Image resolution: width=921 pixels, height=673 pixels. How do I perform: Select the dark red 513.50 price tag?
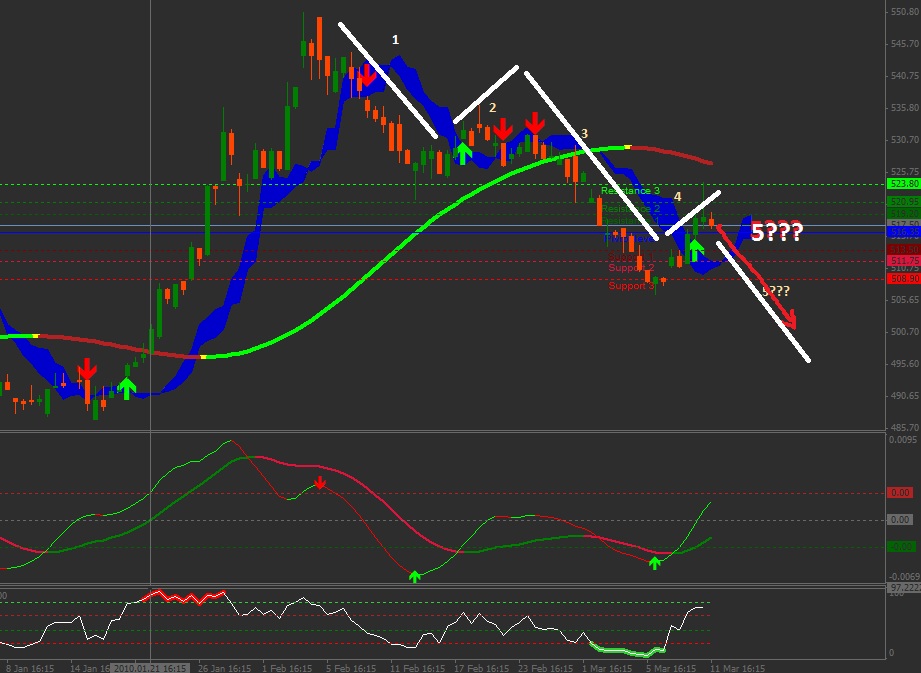click(x=903, y=250)
